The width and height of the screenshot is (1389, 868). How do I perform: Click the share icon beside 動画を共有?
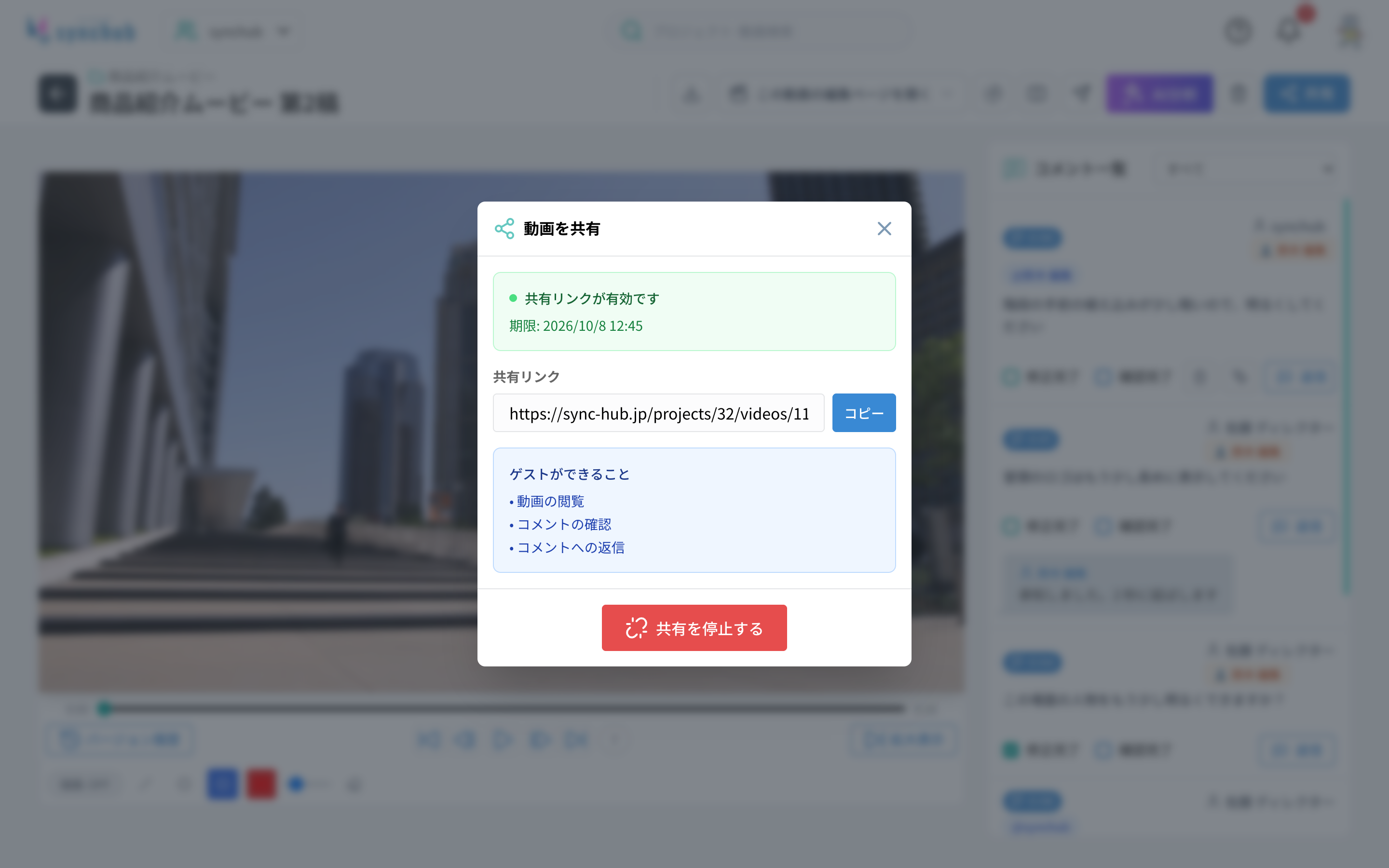click(504, 229)
